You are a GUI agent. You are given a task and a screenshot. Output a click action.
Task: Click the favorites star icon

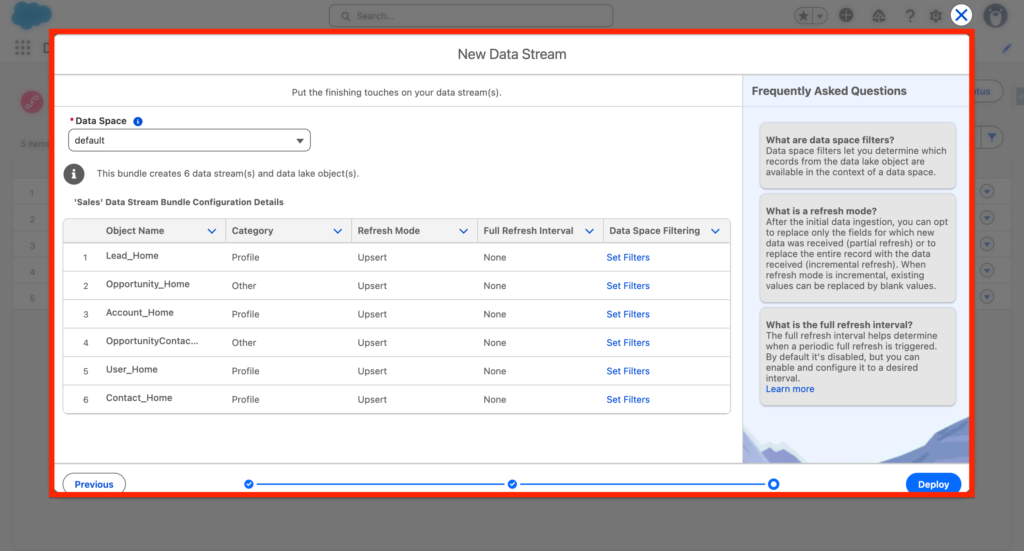(x=804, y=16)
